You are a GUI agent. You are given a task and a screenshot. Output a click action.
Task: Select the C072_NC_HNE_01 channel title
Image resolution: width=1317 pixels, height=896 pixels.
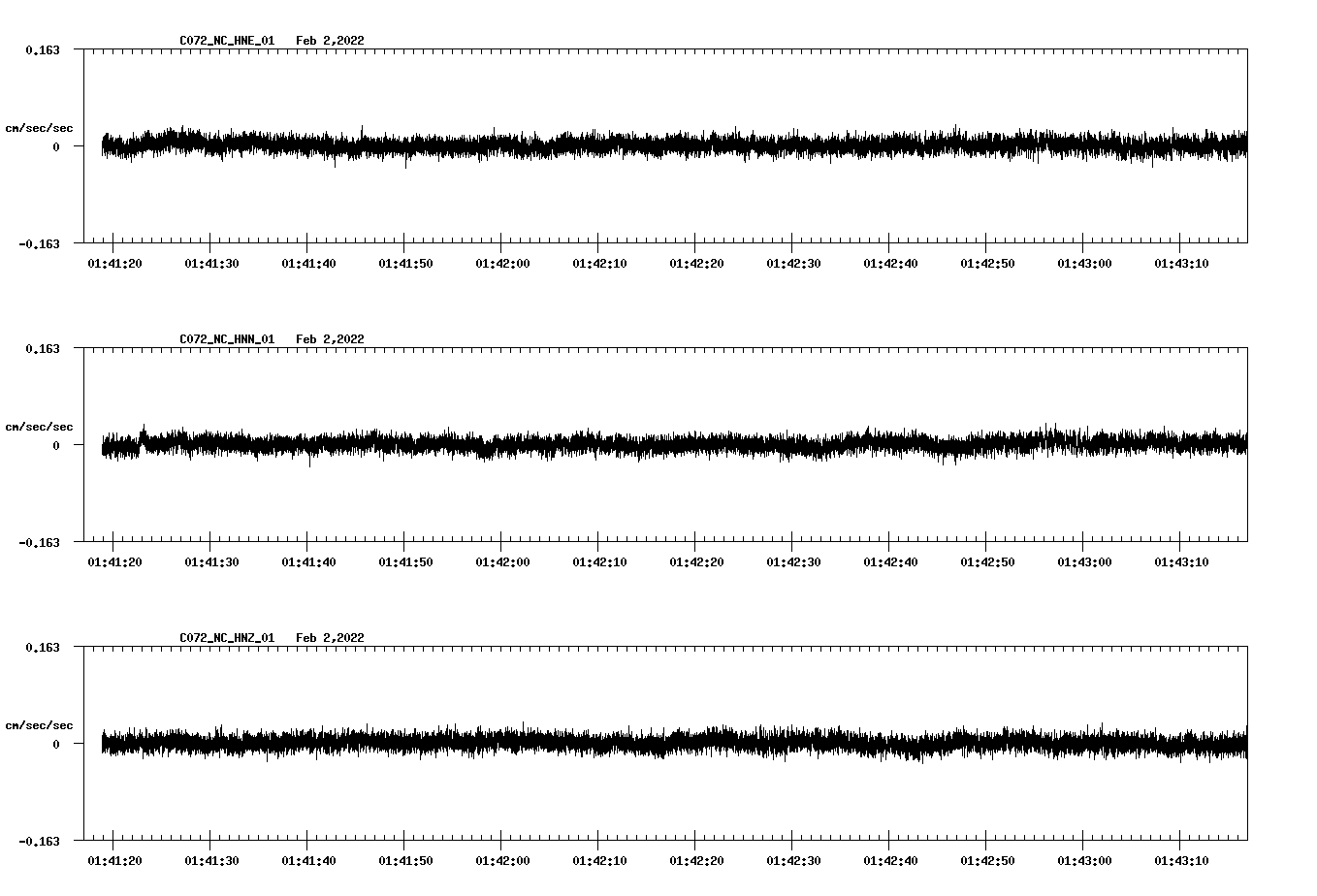227,41
